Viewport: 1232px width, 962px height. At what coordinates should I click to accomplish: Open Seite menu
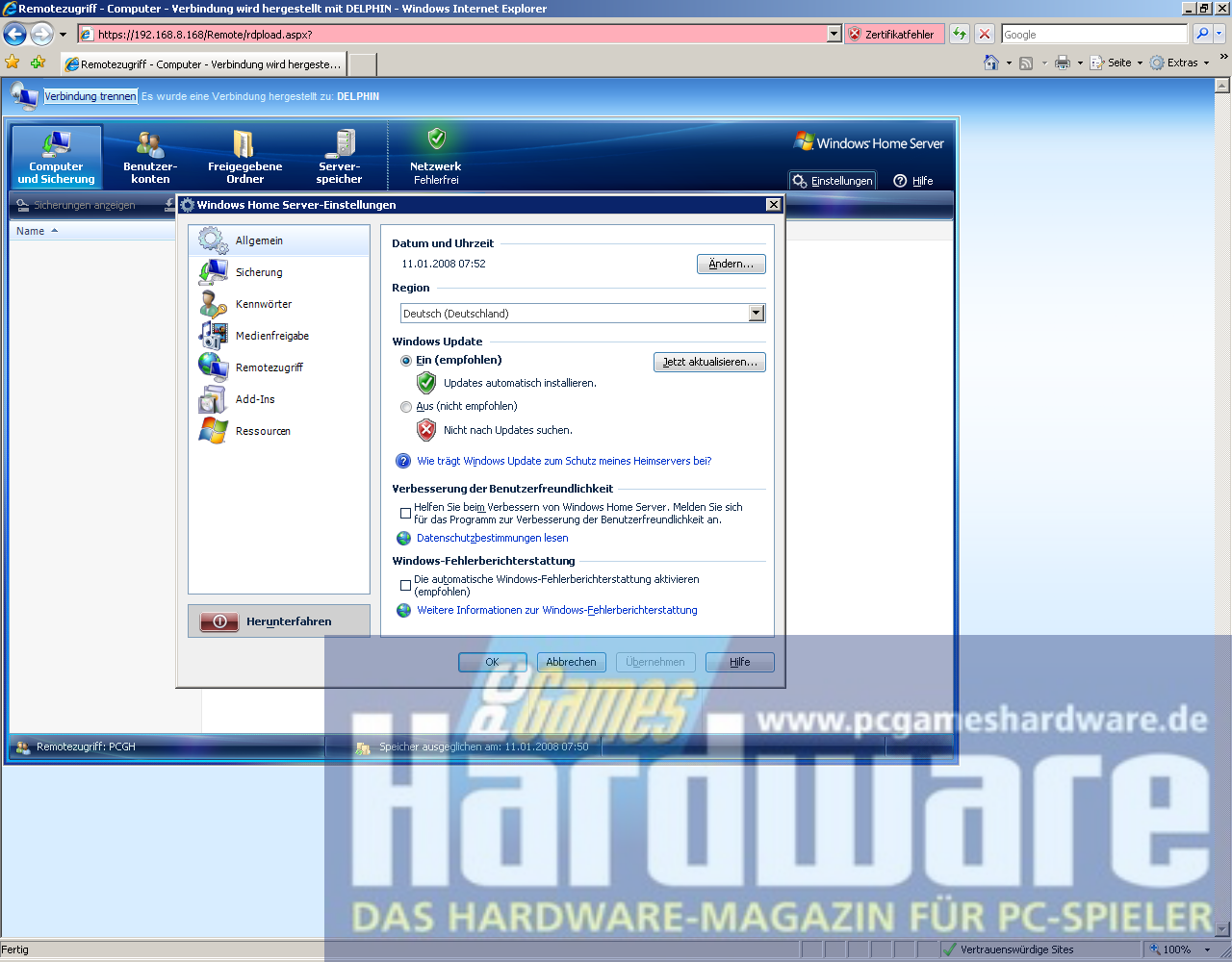[x=1116, y=63]
